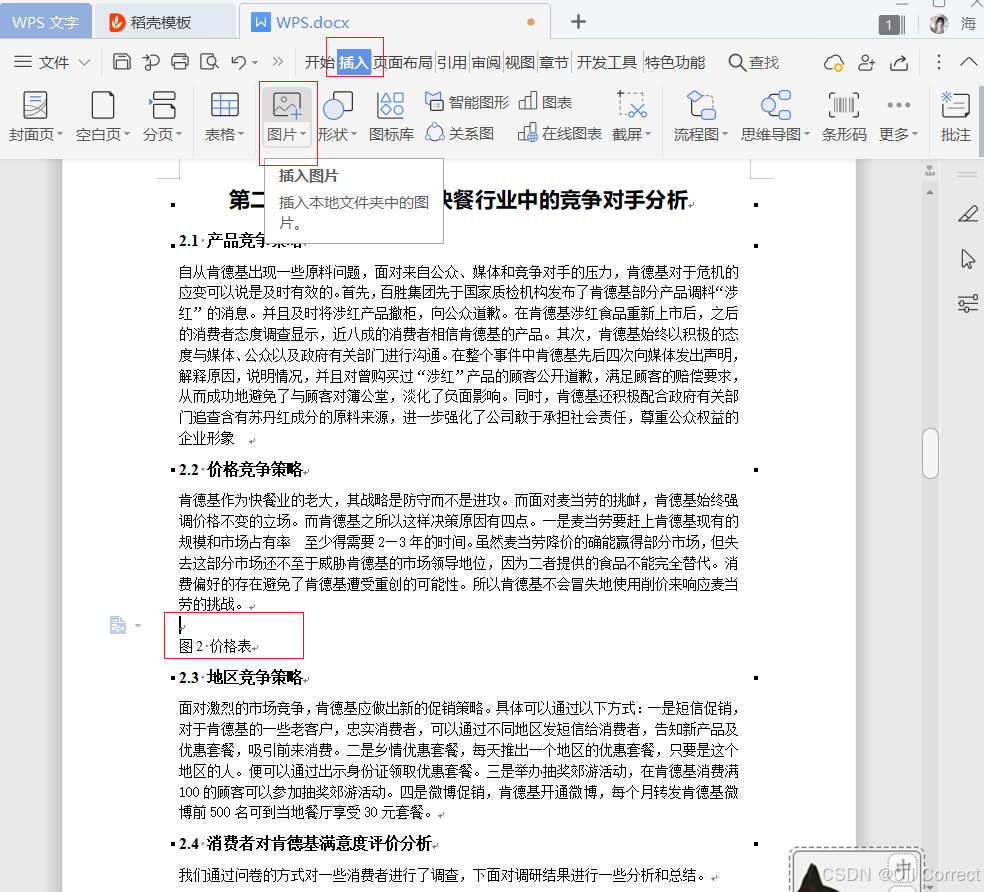Insert an 在线图表 online chart
The image size is (984, 892).
coord(560,133)
